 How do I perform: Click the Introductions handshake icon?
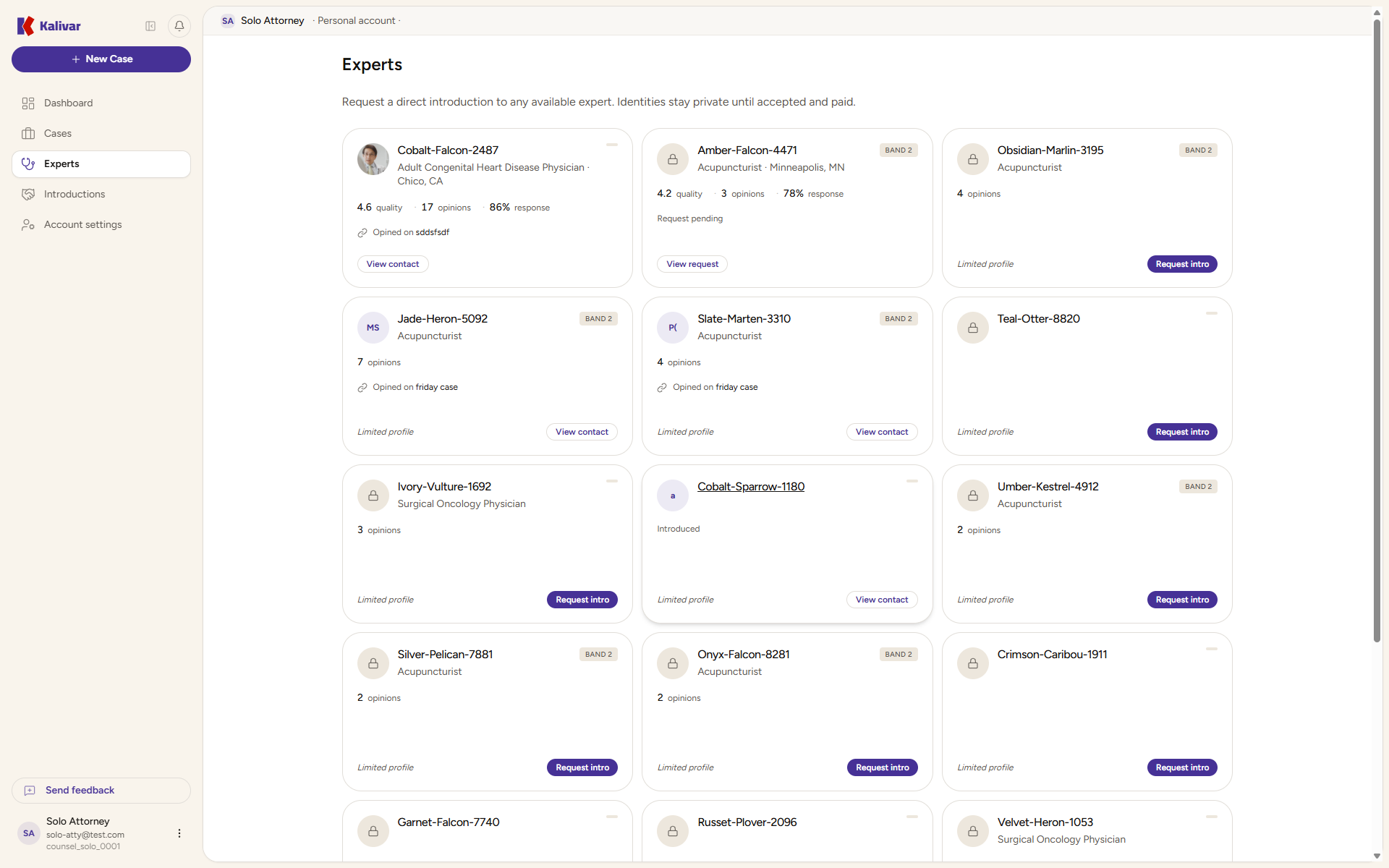click(28, 195)
